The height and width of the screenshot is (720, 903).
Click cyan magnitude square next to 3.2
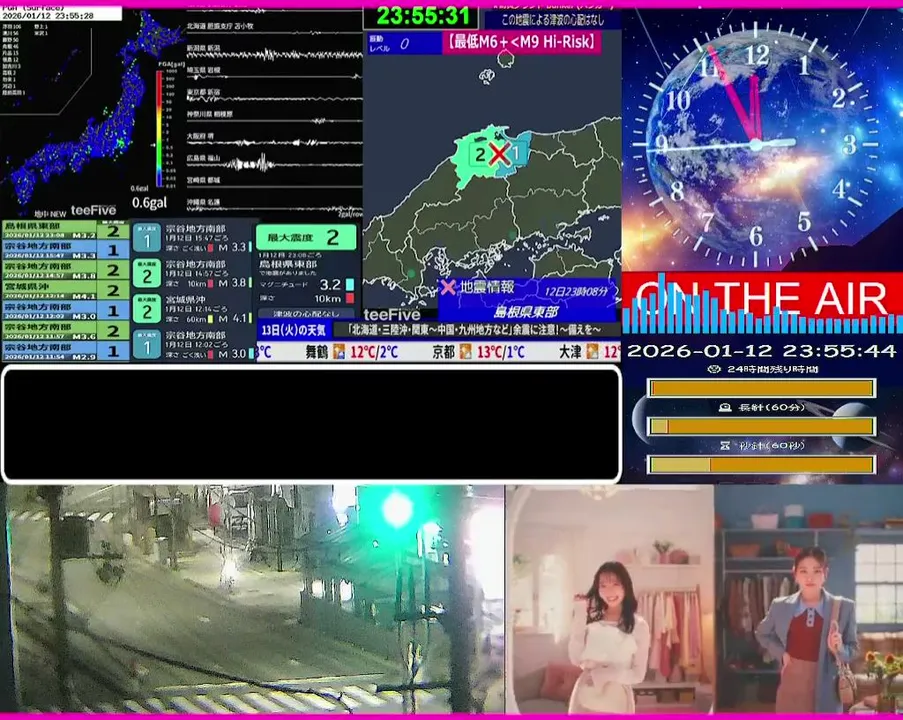click(x=350, y=285)
